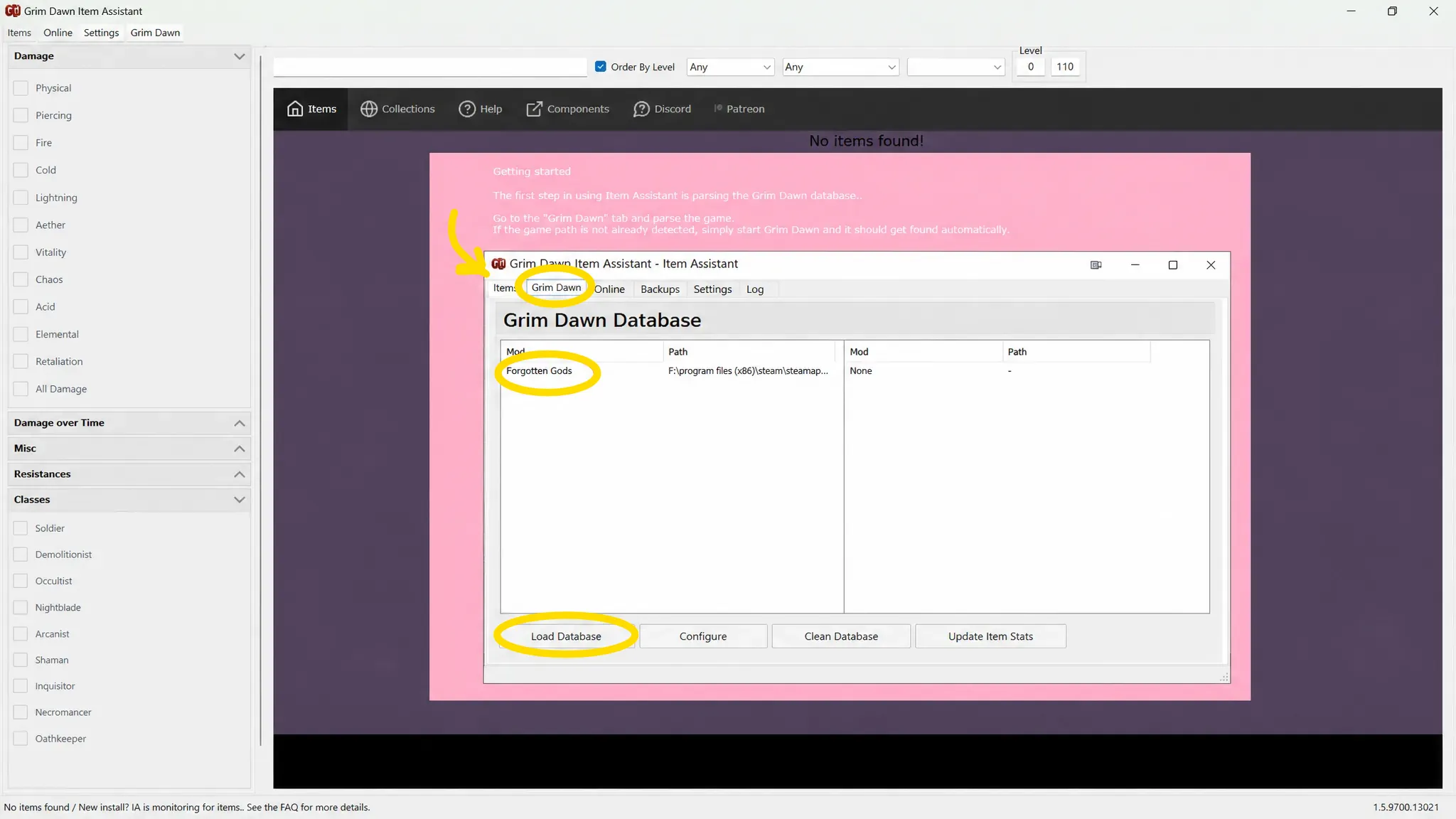Open the empty dropdown beside Level
The height and width of the screenshot is (819, 1456).
[x=955, y=67]
